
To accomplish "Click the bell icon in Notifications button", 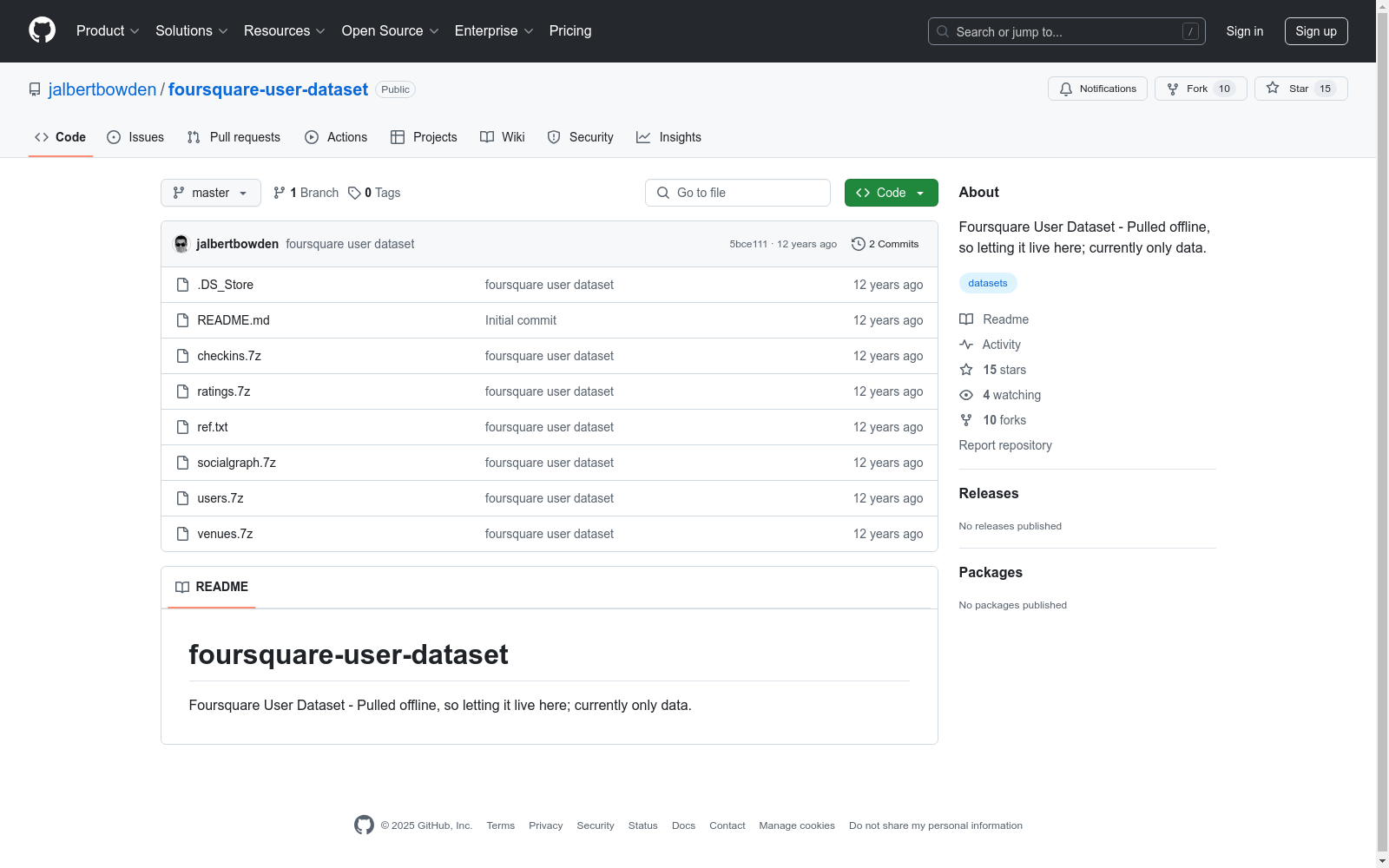I will pos(1066,89).
